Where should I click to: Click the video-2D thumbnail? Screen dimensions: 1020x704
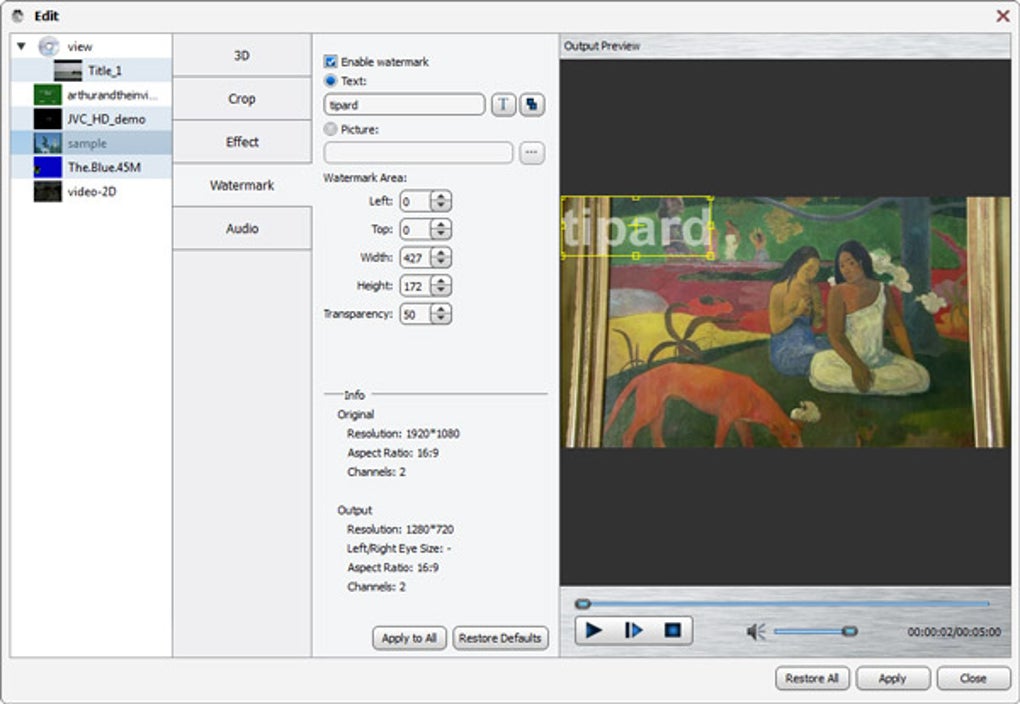pyautogui.click(x=47, y=191)
